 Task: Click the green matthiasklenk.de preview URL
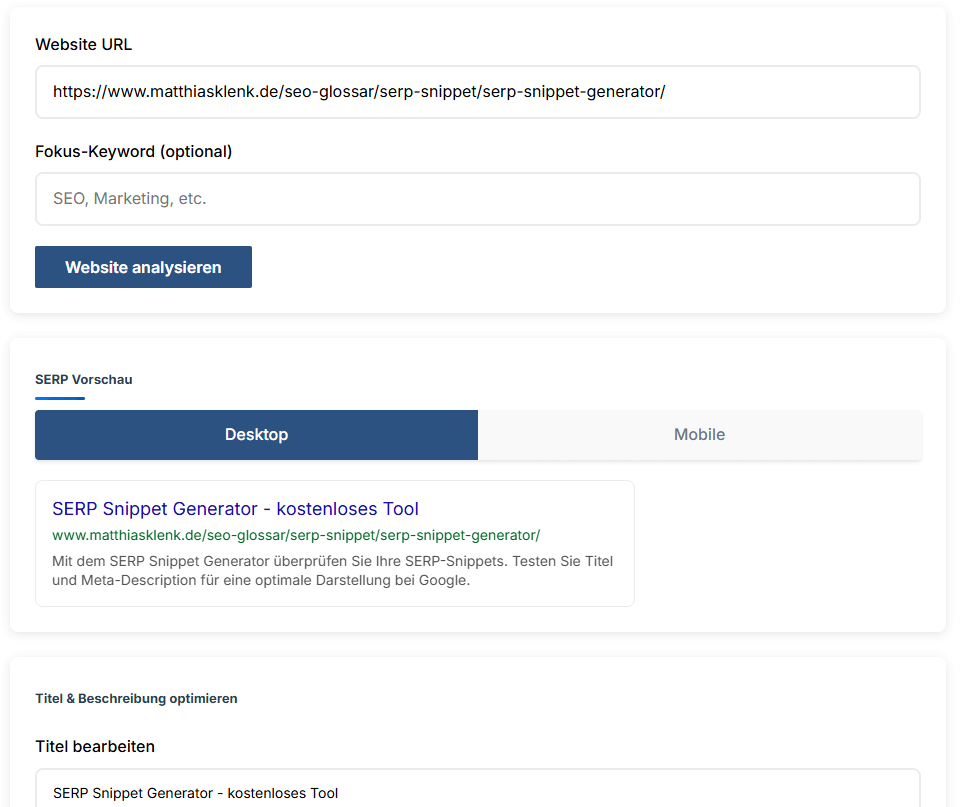[296, 535]
